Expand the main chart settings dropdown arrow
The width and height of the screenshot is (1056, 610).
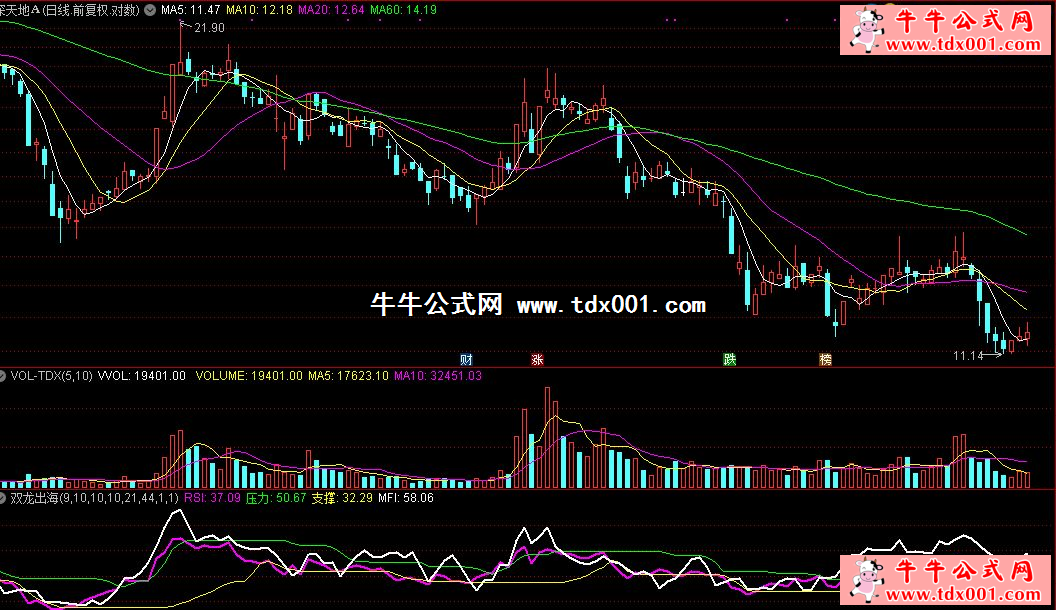(x=150, y=10)
